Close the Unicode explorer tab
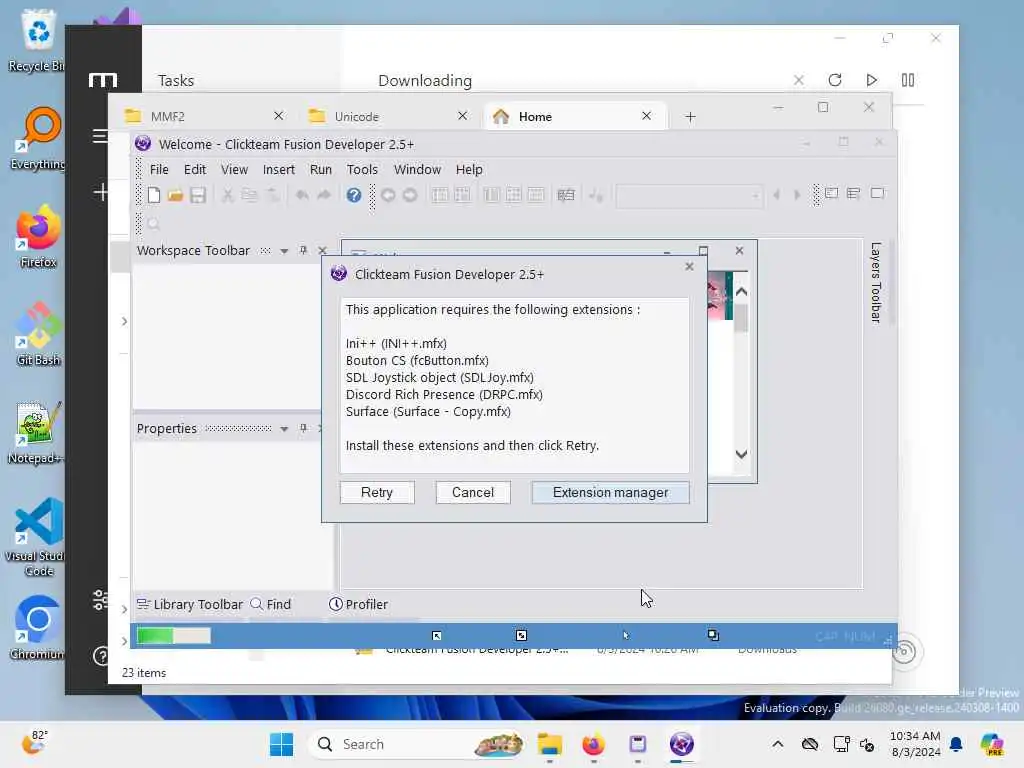The width and height of the screenshot is (1024, 768). pyautogui.click(x=462, y=116)
